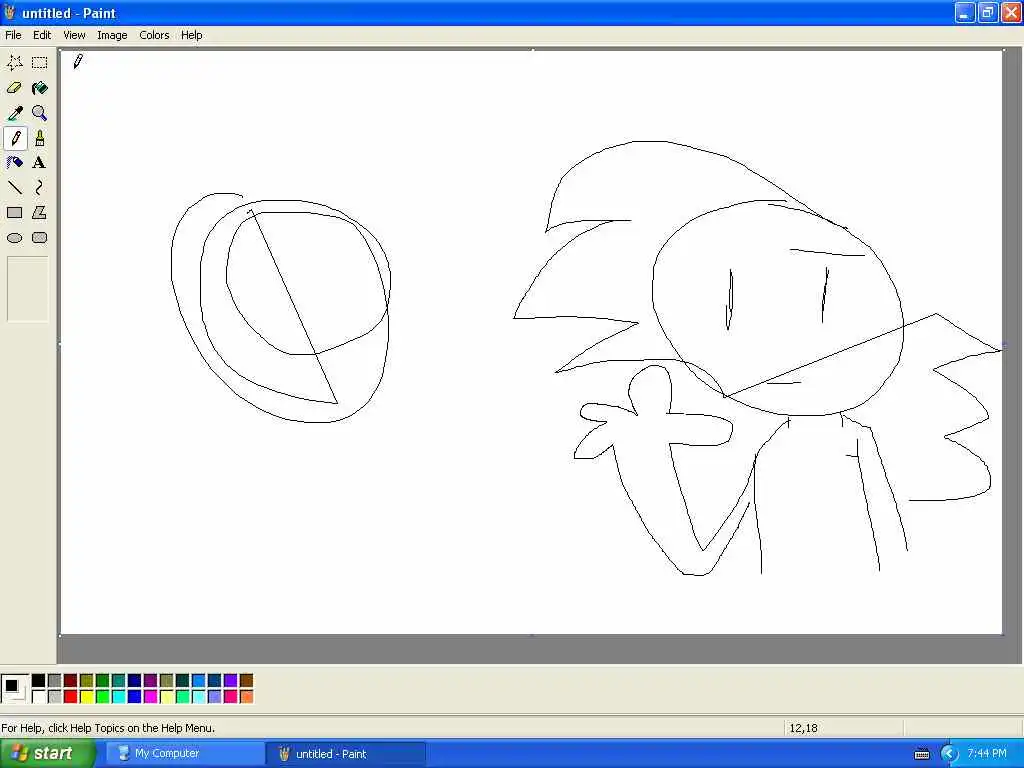
Task: Select the brown color swatch
Action: coord(246,681)
